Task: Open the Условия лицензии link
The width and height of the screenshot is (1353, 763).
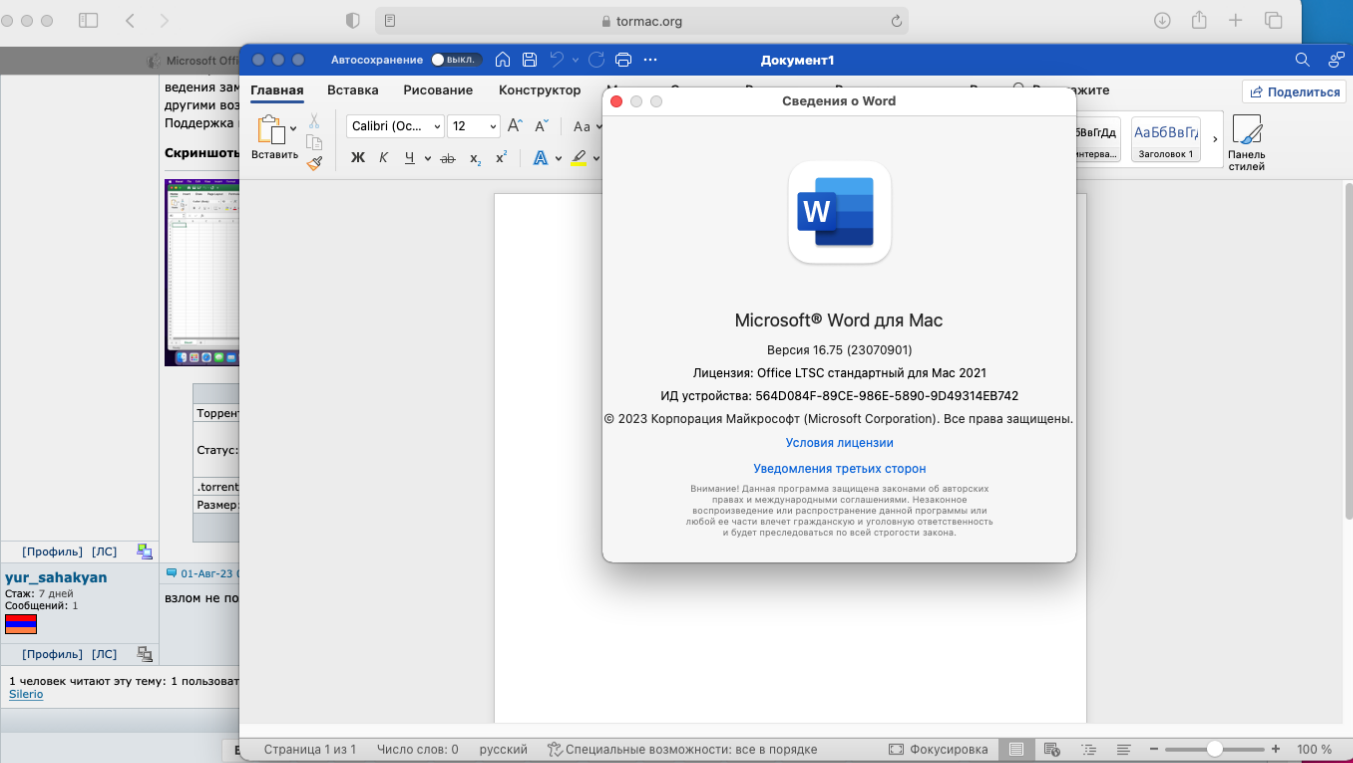Action: click(x=839, y=442)
